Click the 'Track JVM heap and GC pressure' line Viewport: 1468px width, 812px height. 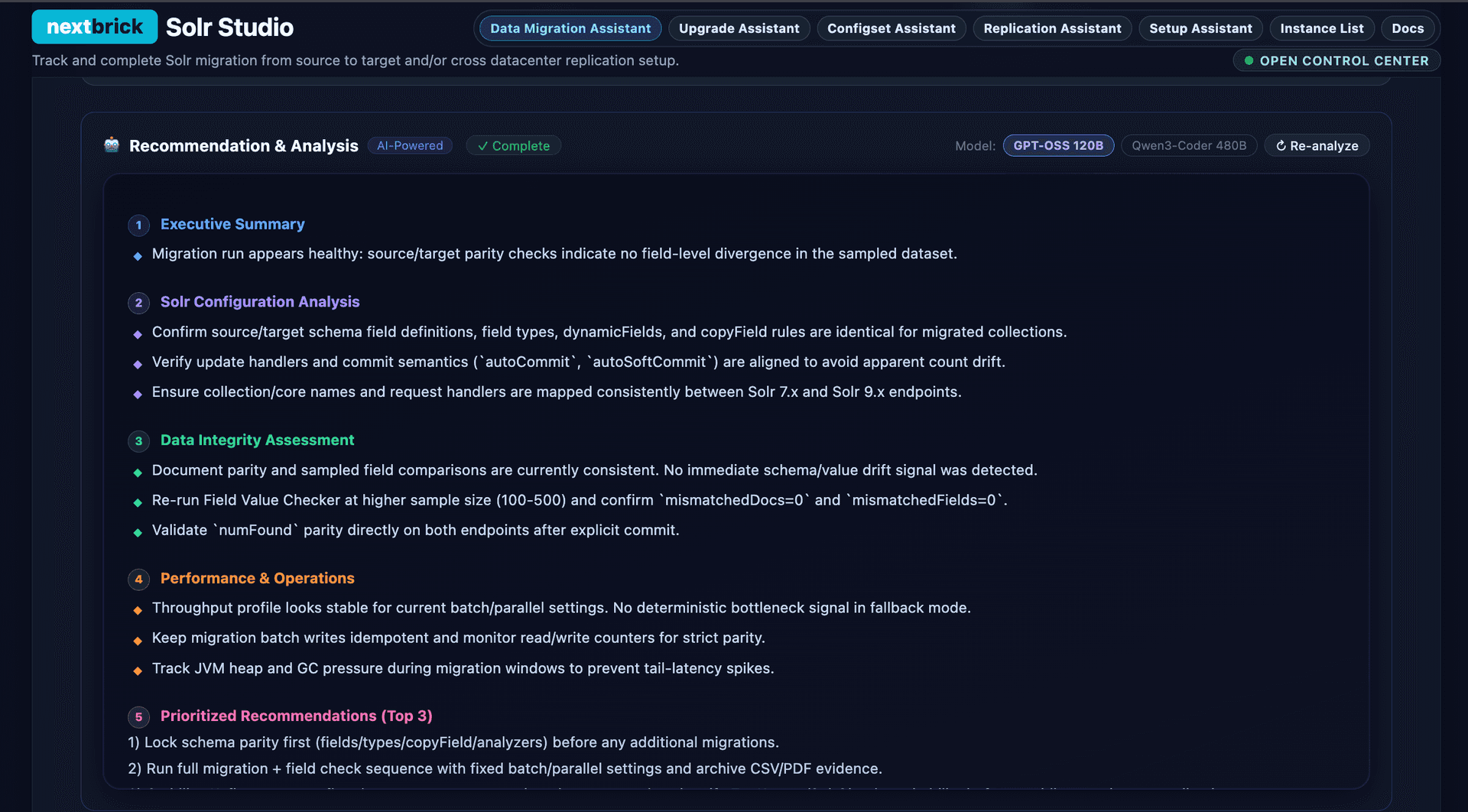point(463,668)
